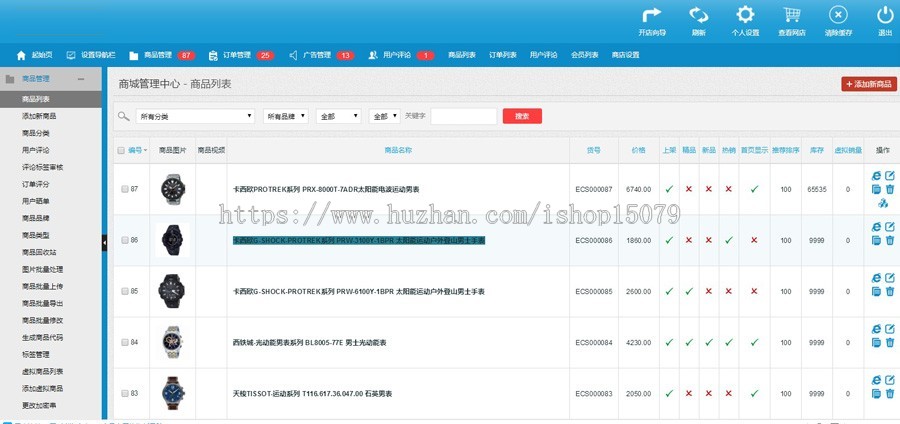Viewport: 900px width, 424px height.
Task: Edit product 87 with pencil icon
Action: [890, 176]
